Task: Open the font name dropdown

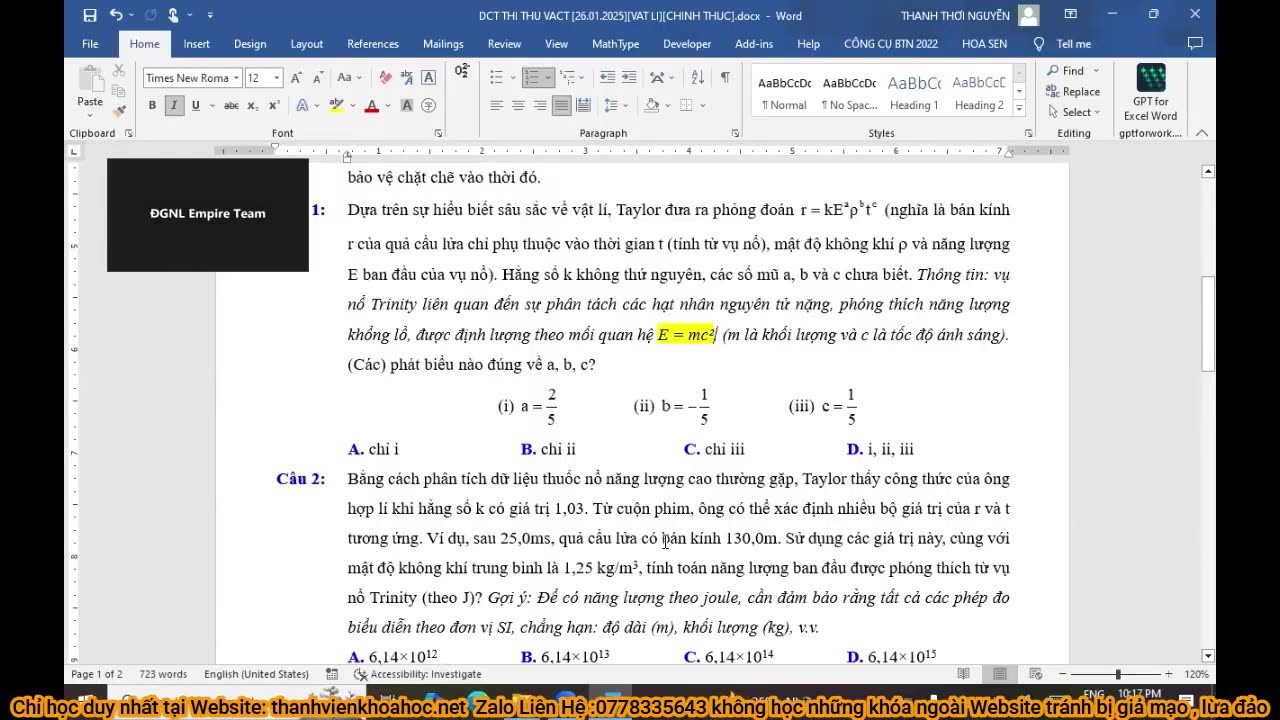Action: tap(236, 78)
